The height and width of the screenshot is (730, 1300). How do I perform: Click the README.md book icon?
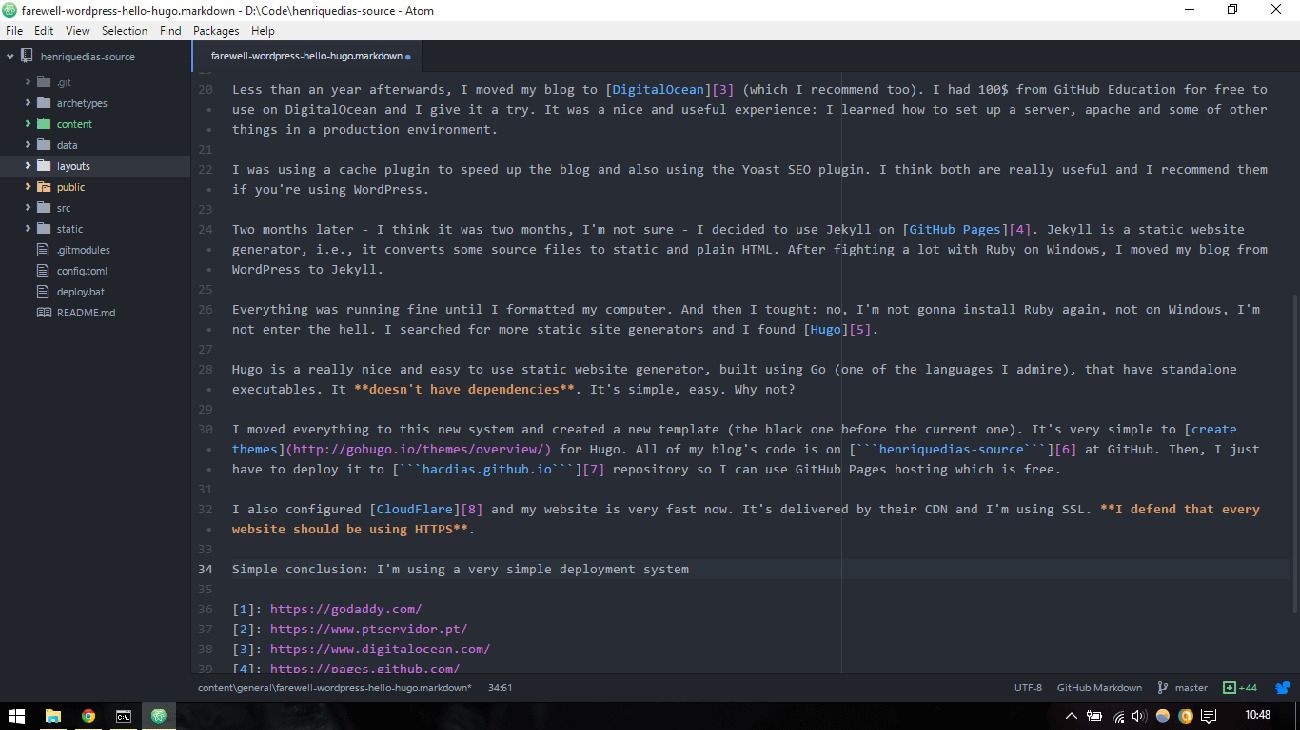point(43,313)
